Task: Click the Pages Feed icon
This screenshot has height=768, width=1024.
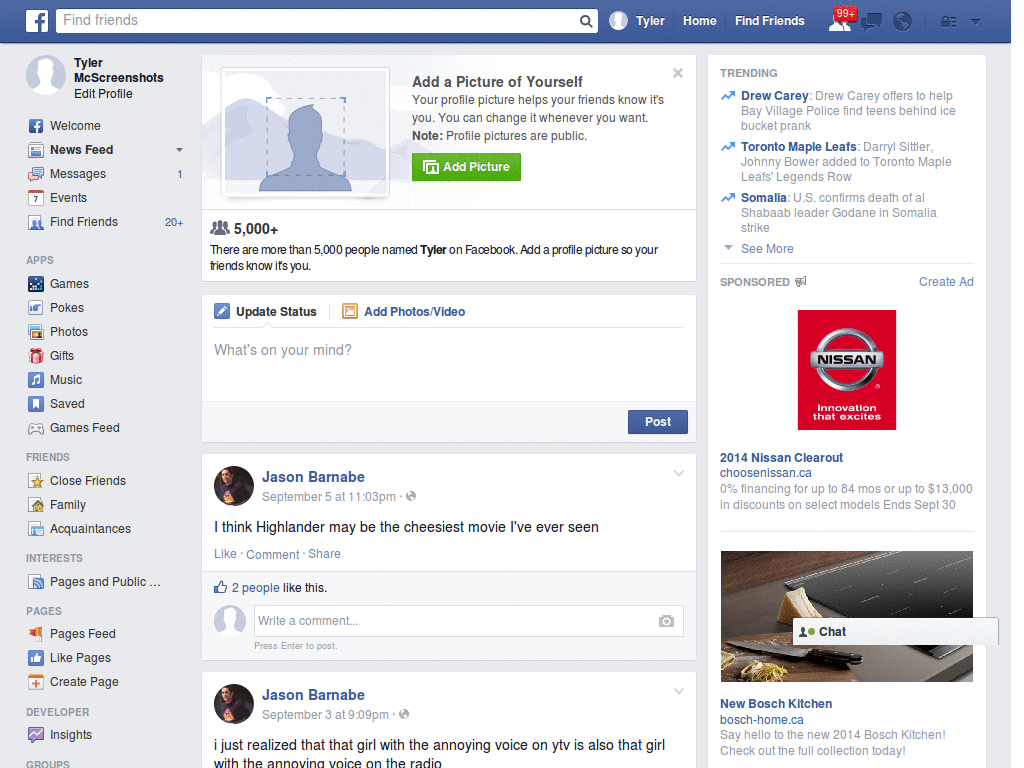Action: 36,633
